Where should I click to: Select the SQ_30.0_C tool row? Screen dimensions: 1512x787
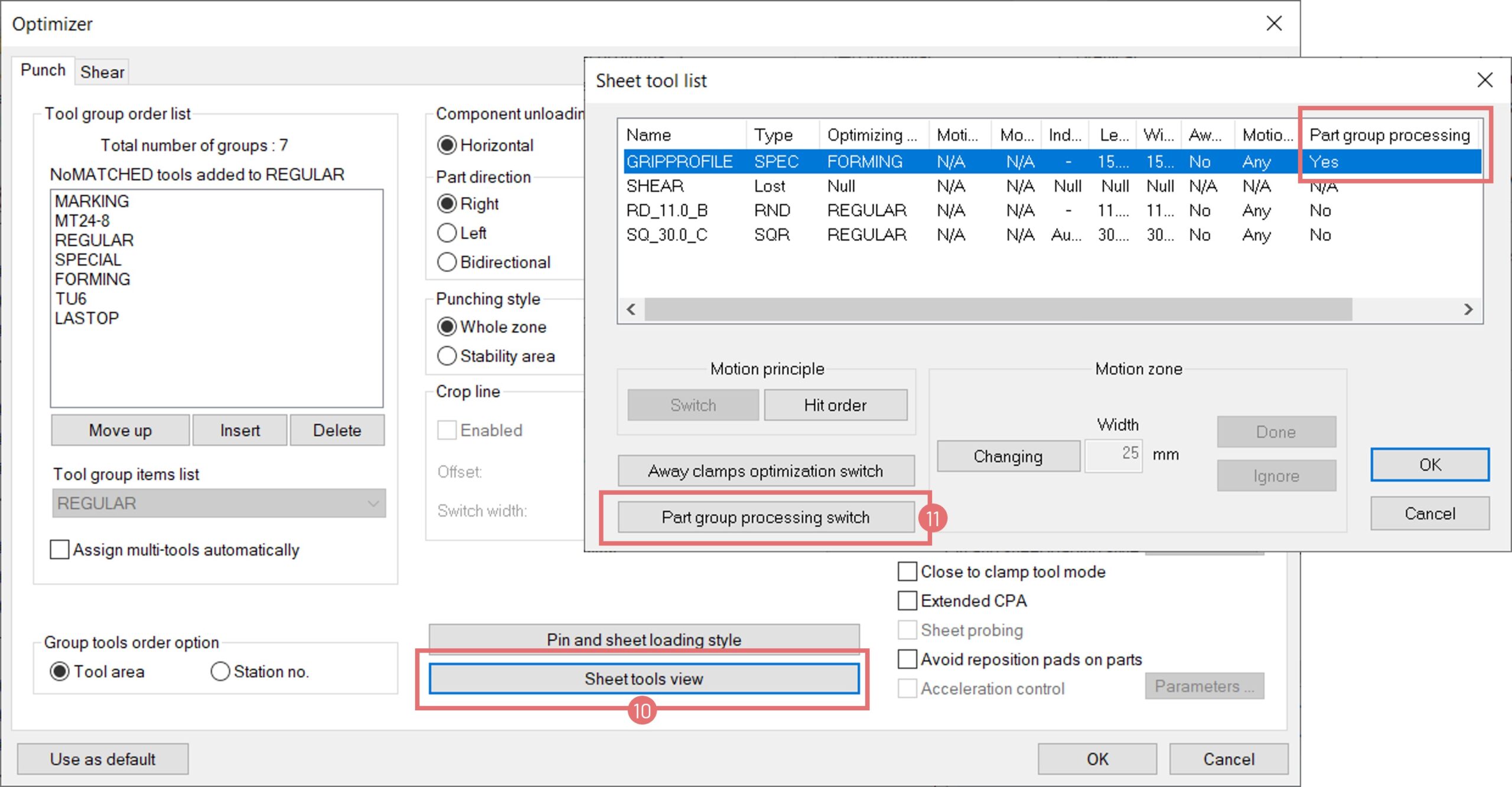[x=667, y=235]
